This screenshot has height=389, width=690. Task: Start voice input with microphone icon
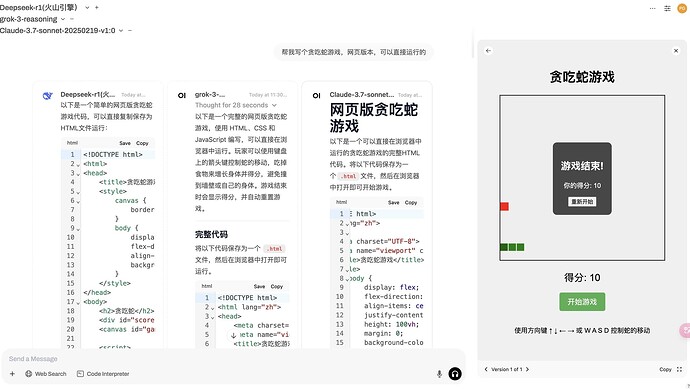(439, 374)
